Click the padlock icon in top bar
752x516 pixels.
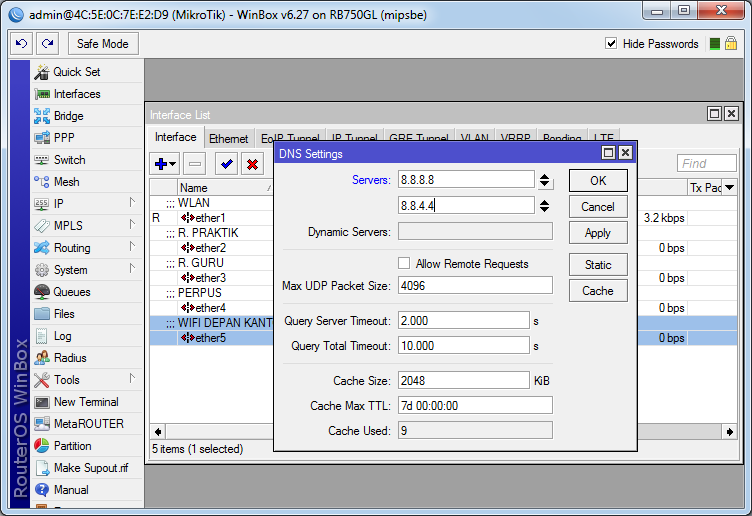coord(731,44)
